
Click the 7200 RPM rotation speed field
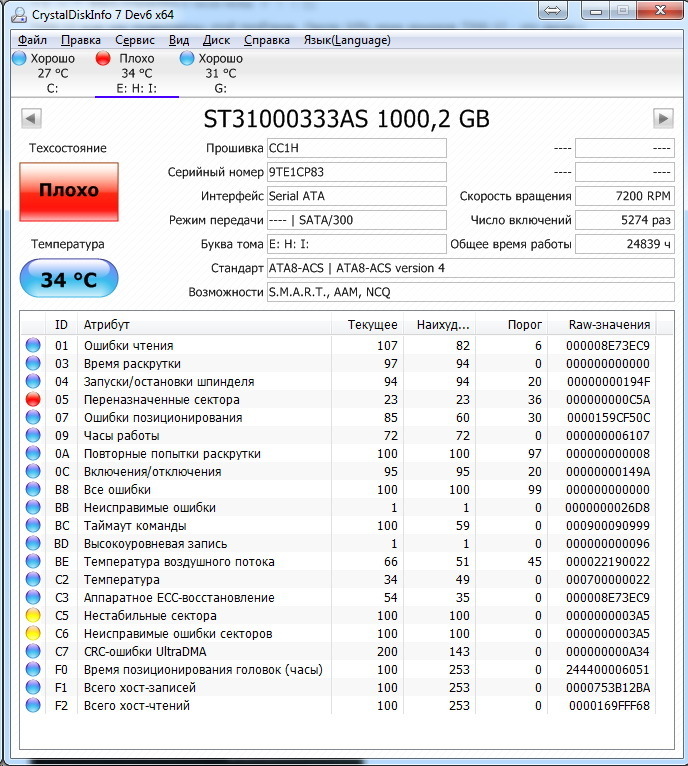click(624, 196)
